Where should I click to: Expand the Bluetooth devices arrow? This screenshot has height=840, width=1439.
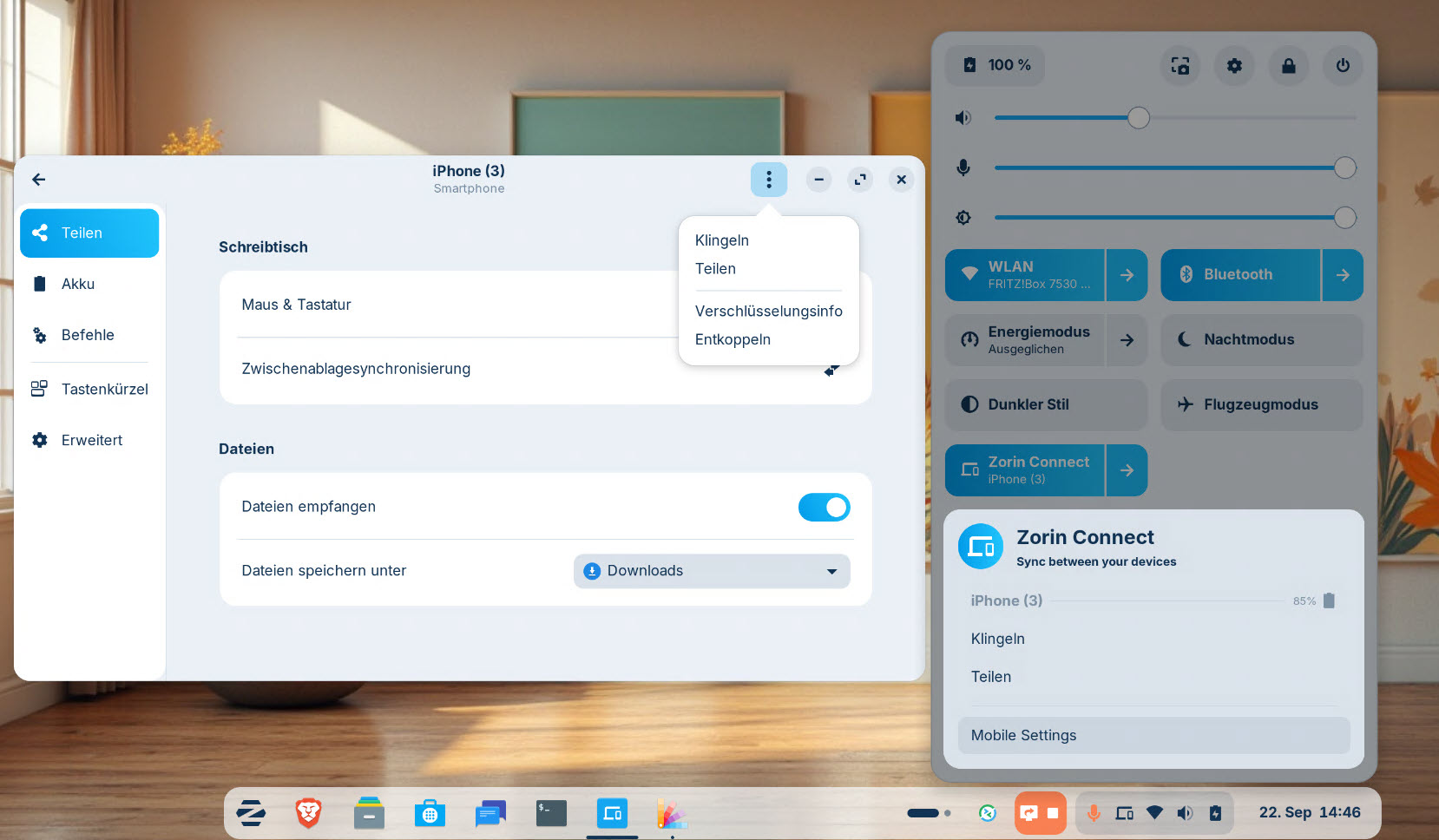coord(1342,275)
